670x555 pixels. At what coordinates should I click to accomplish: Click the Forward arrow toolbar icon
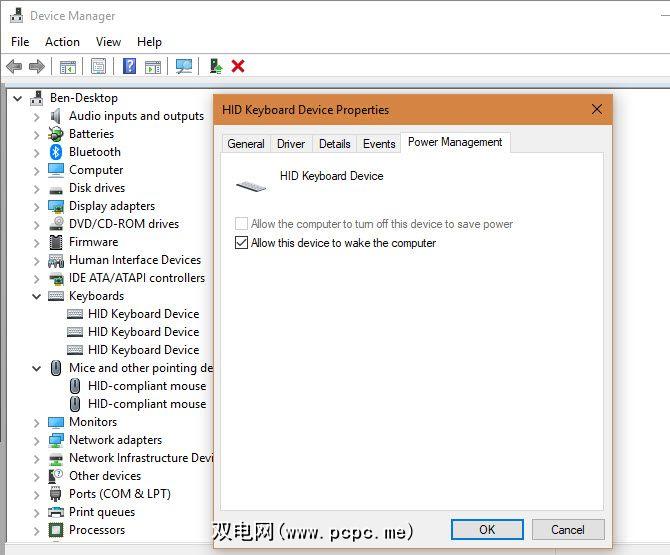coord(37,66)
